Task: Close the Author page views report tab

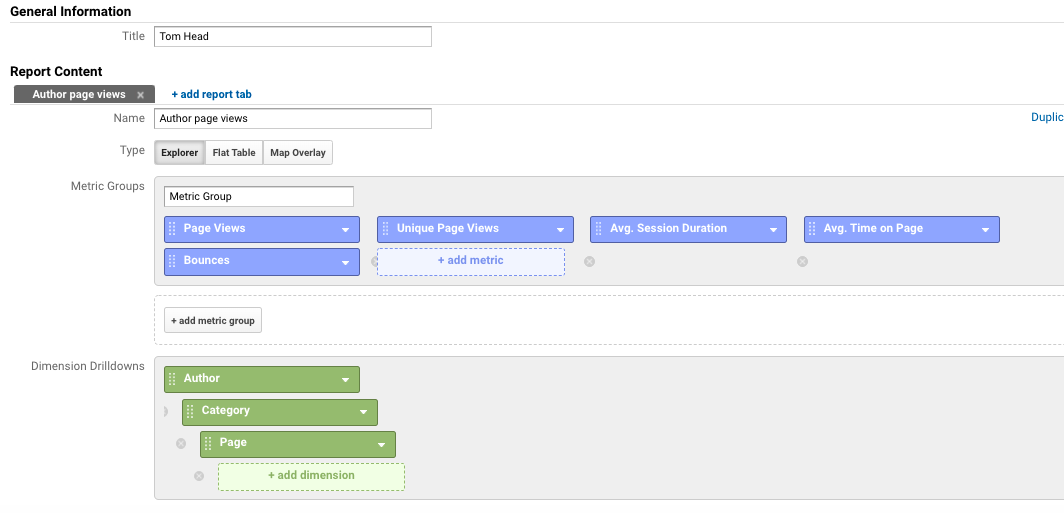Action: tap(140, 95)
